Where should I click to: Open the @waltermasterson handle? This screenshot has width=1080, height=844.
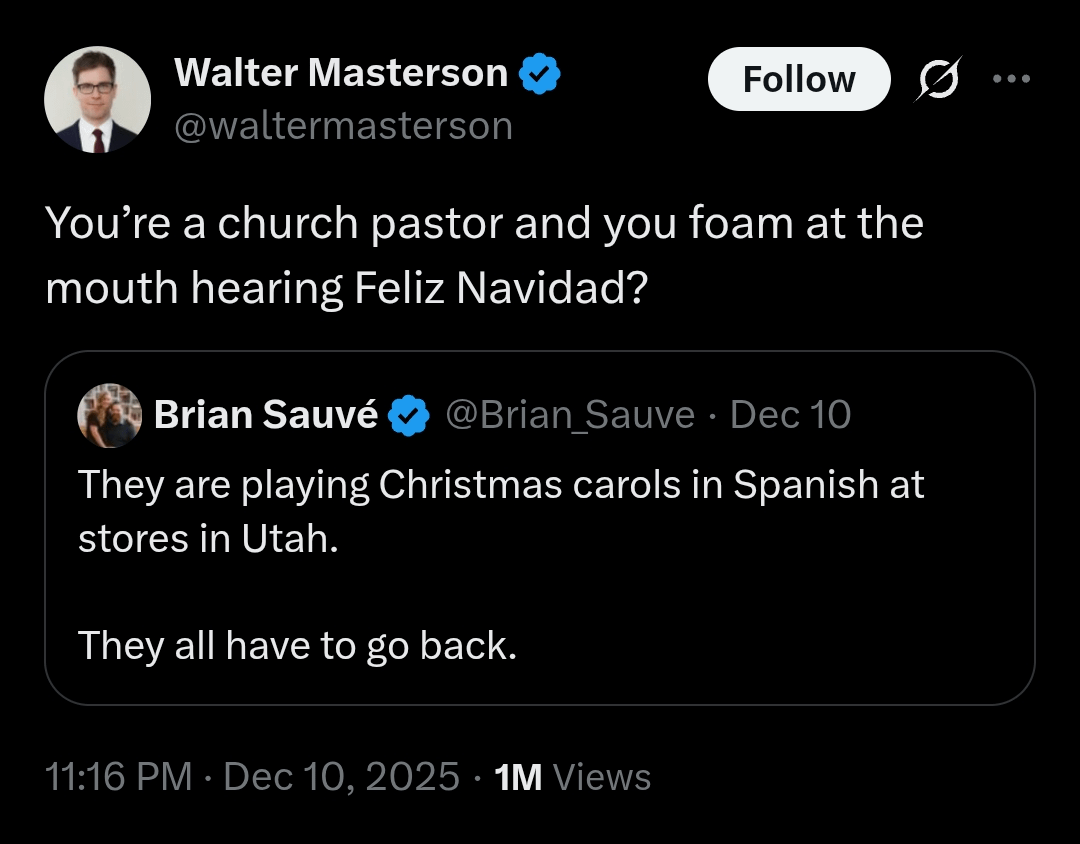[x=343, y=126]
